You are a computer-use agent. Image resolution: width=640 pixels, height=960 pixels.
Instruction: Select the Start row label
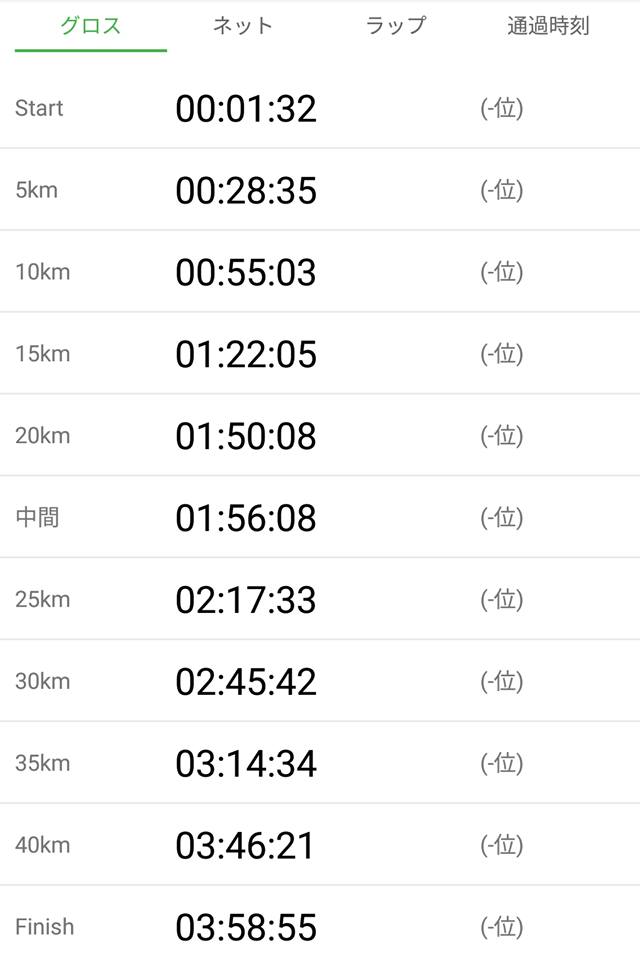click(39, 108)
